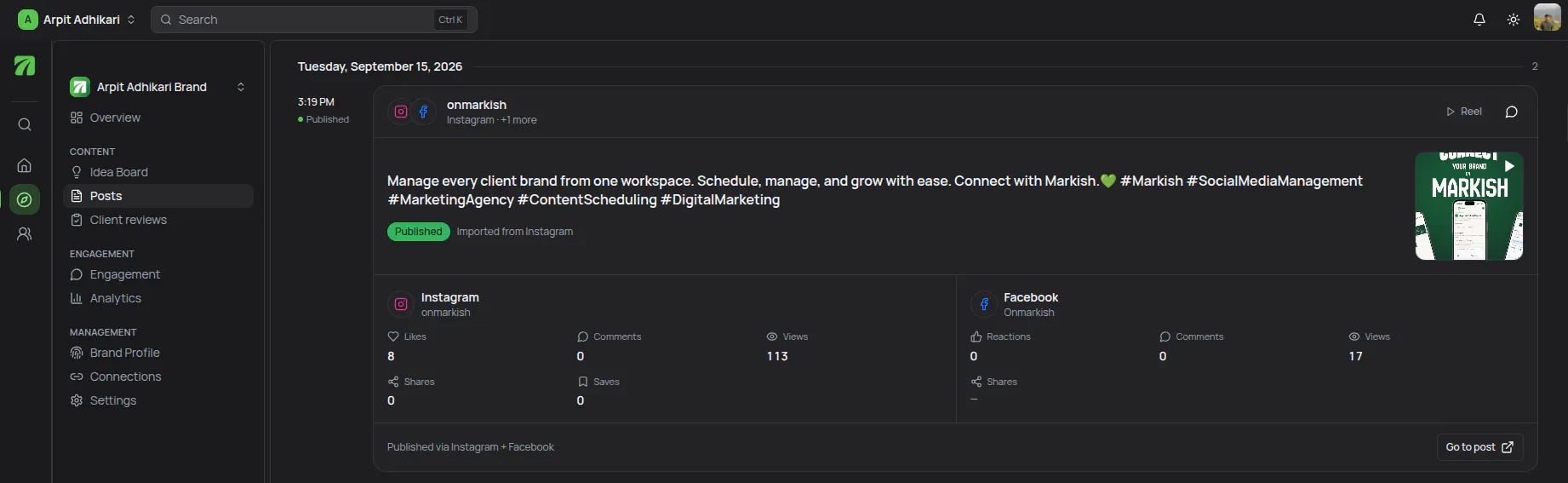Viewport: 1568px width, 483px height.
Task: Click the Instagram Likes heart icon
Action: coord(393,336)
